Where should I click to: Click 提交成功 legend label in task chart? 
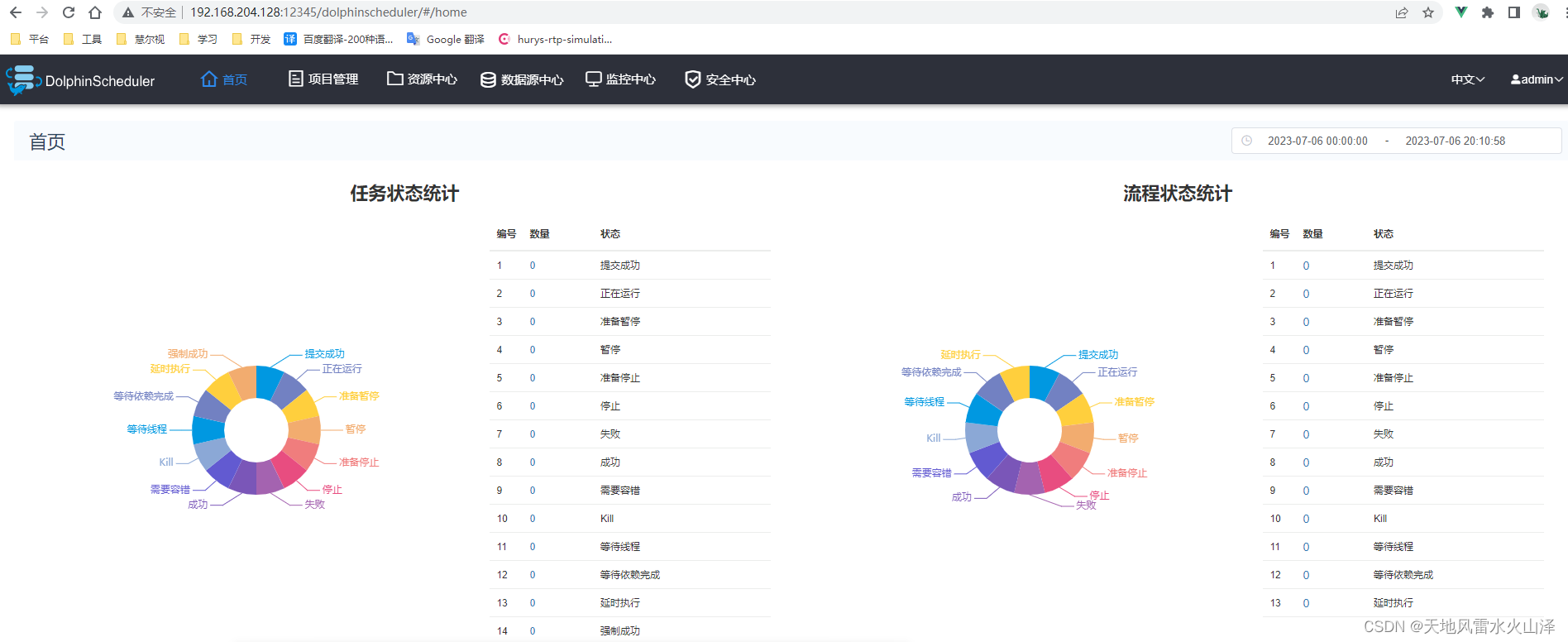(324, 354)
